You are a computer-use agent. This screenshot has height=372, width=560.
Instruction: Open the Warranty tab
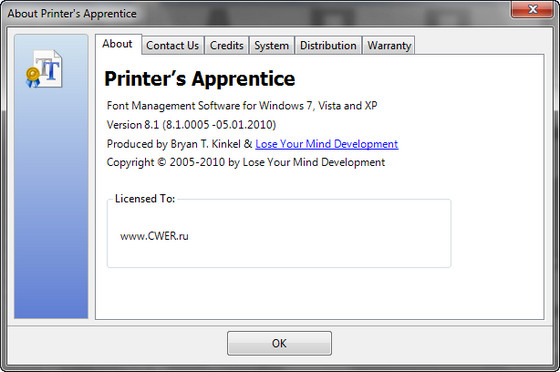pyautogui.click(x=389, y=46)
